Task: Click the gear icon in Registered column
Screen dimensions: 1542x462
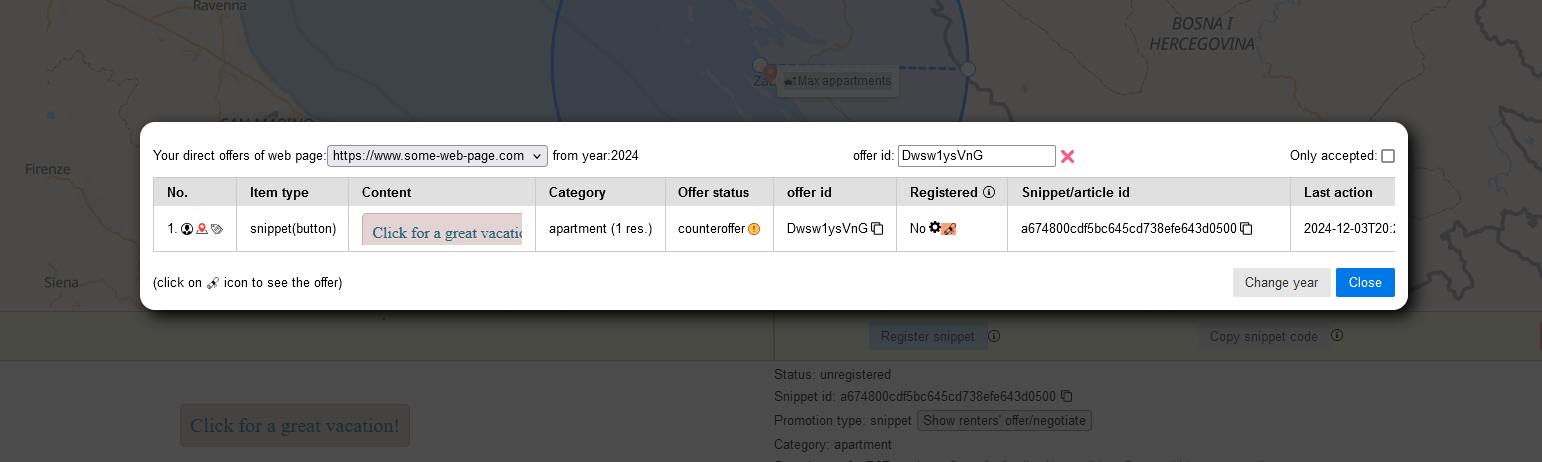Action: coord(935,228)
